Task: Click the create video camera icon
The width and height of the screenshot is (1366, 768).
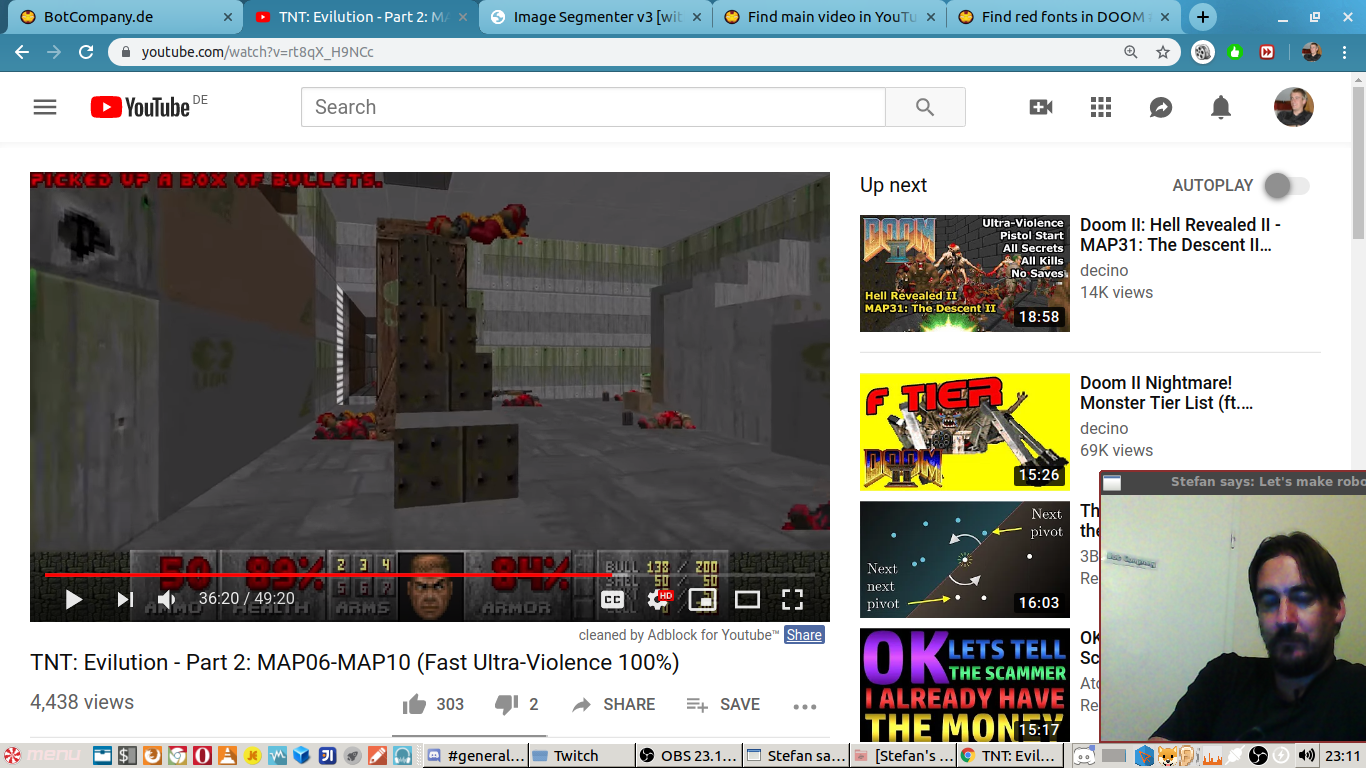Action: tap(1041, 107)
